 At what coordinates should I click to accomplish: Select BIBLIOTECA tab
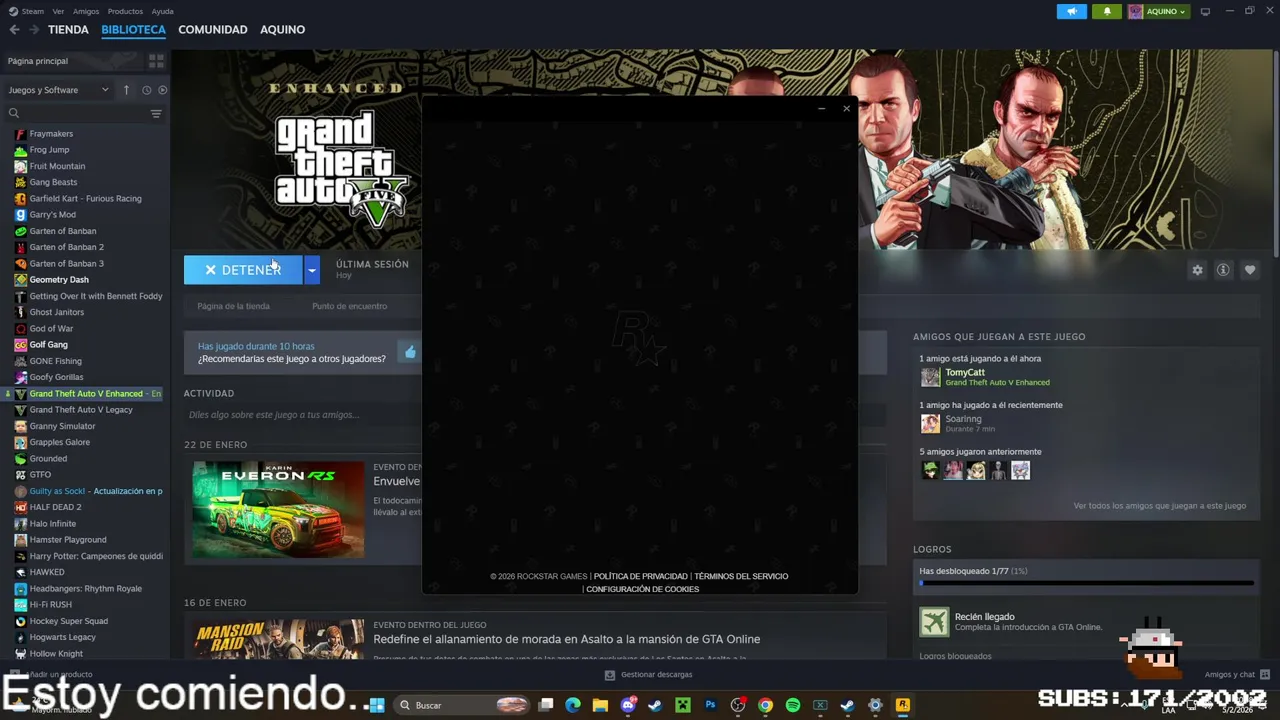coord(133,30)
